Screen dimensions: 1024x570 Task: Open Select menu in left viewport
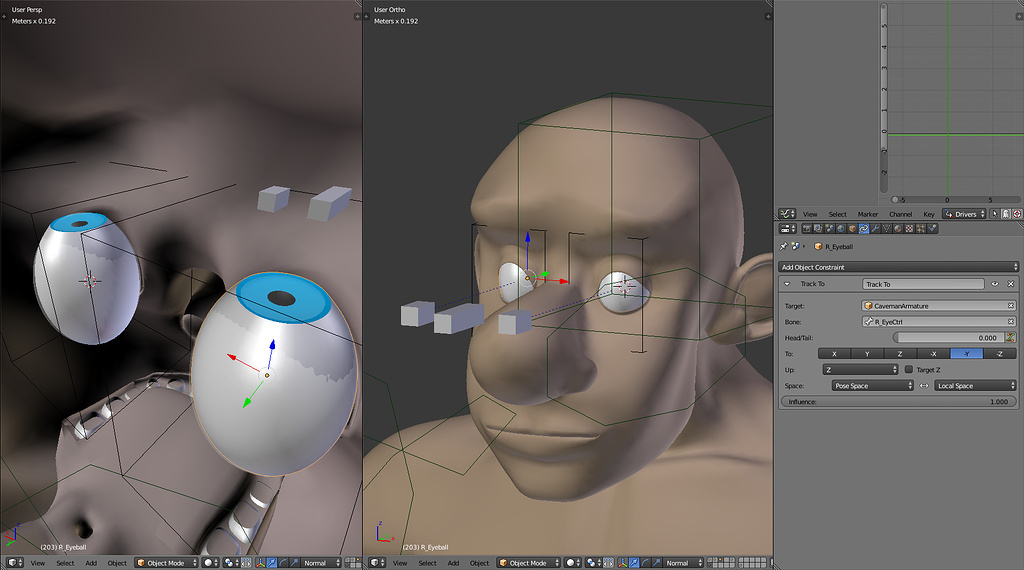point(65,563)
